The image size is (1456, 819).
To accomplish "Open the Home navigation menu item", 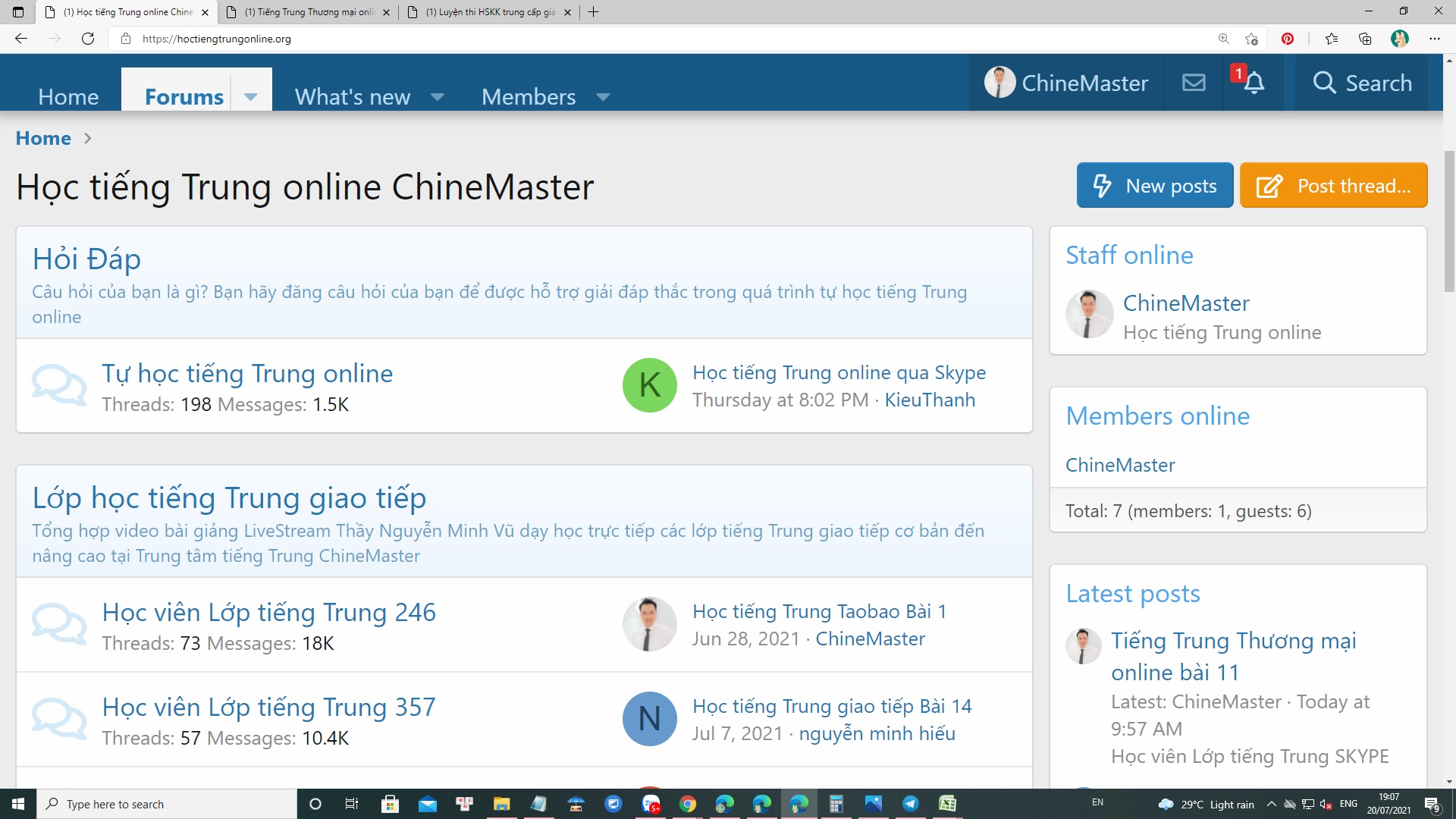I will [68, 97].
